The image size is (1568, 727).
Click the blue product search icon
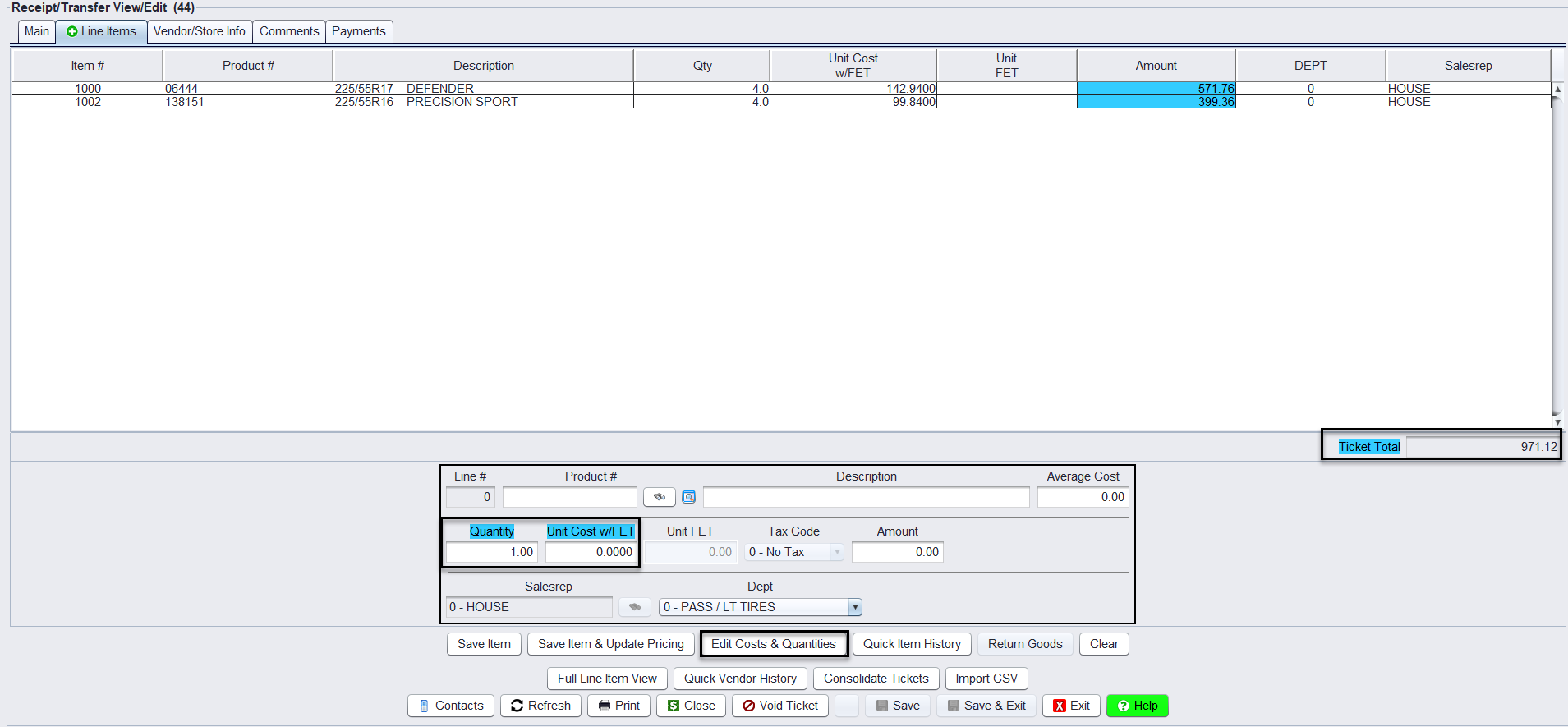(x=689, y=497)
